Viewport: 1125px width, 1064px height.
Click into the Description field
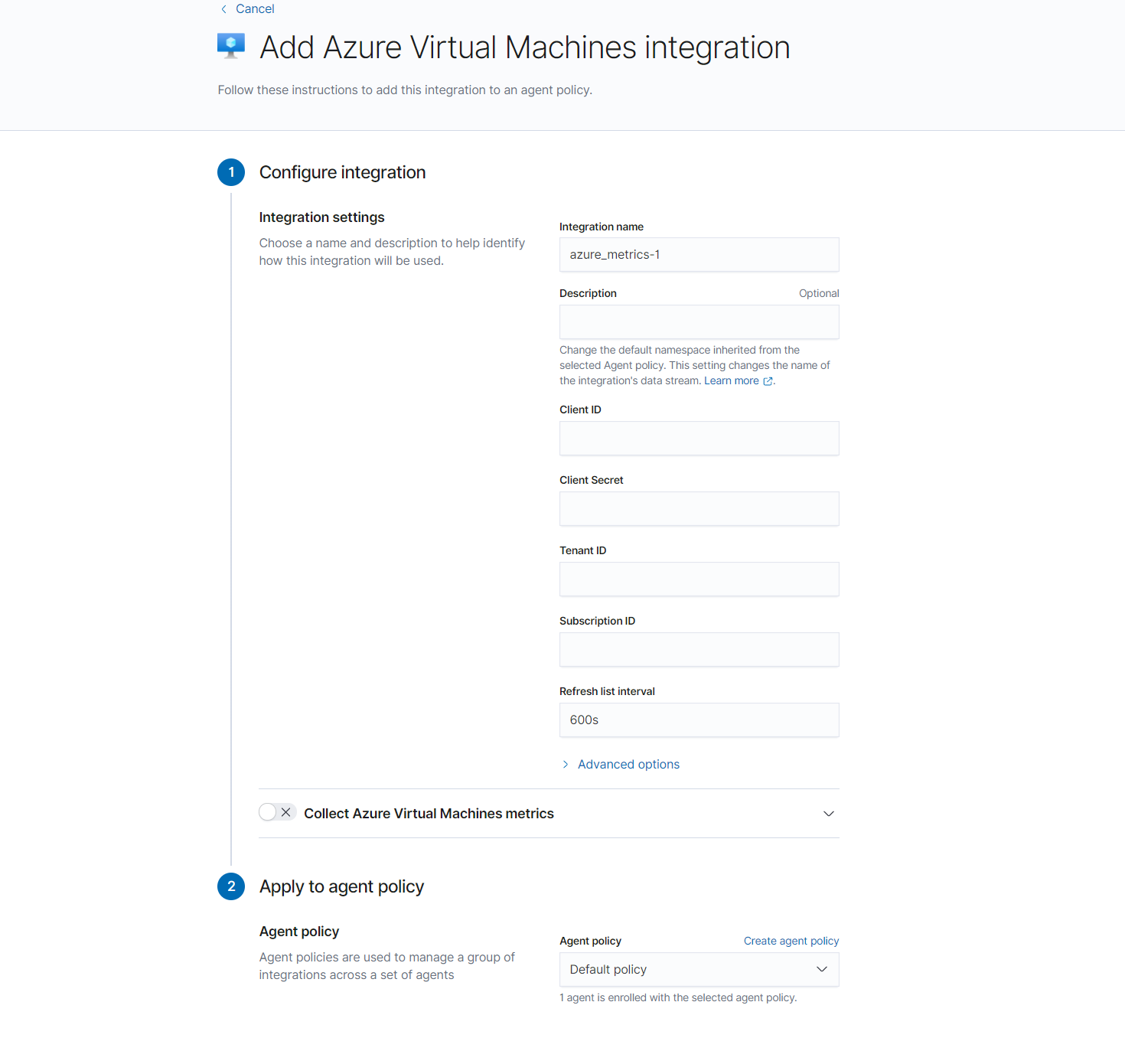click(x=699, y=321)
